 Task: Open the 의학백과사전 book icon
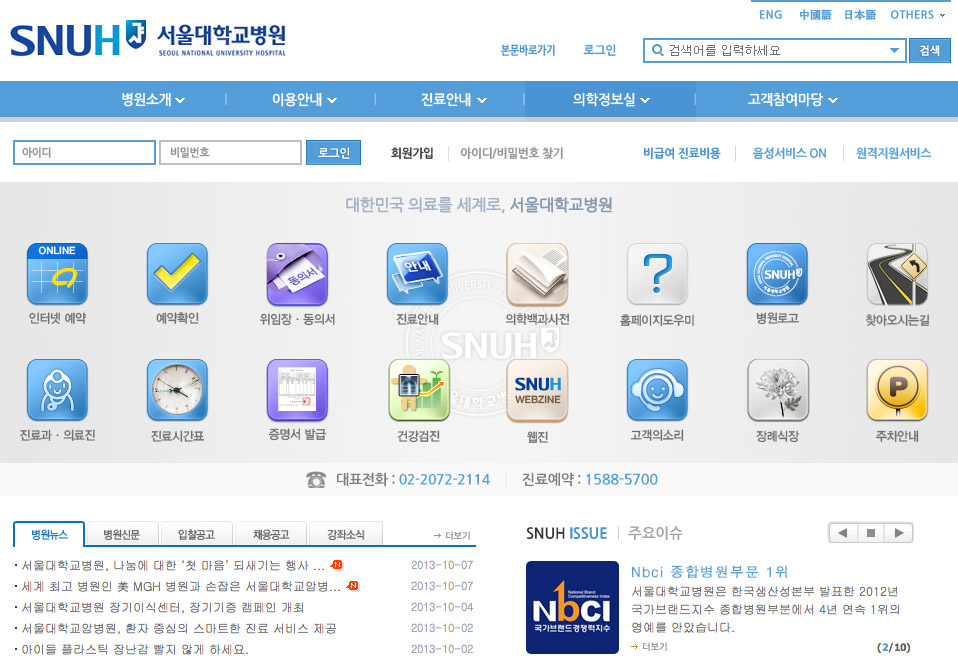click(x=537, y=273)
